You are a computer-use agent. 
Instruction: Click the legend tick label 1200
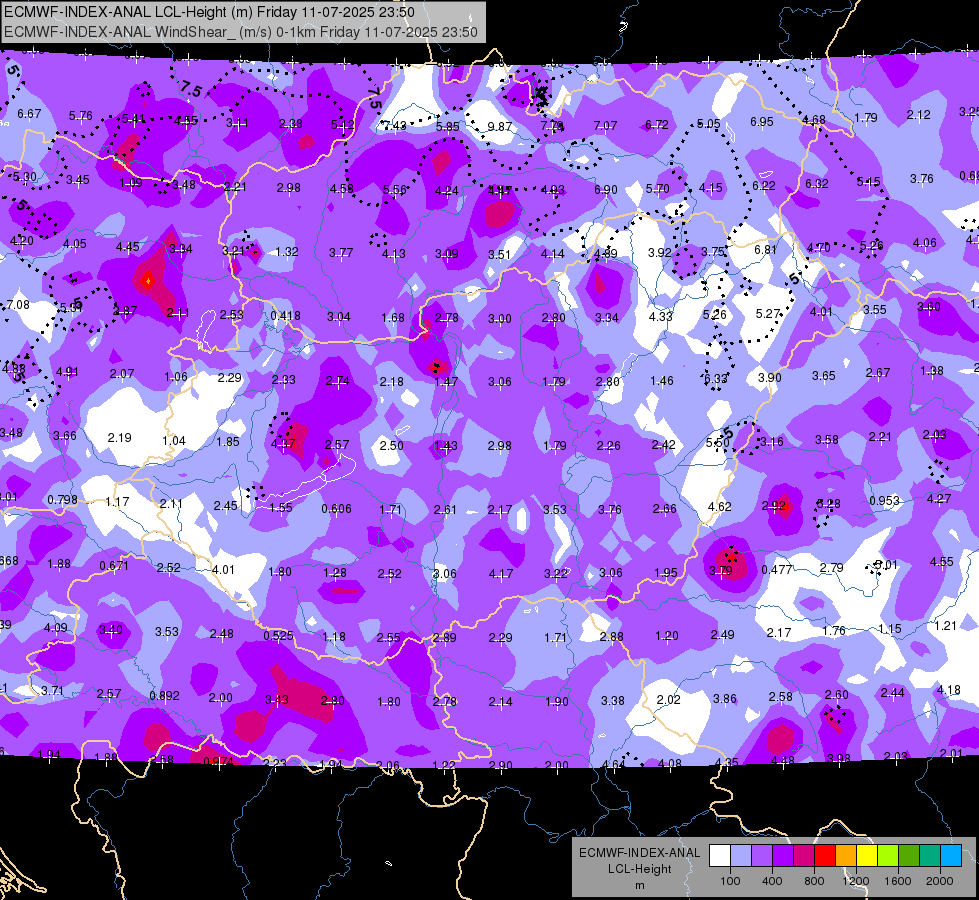coord(856,881)
